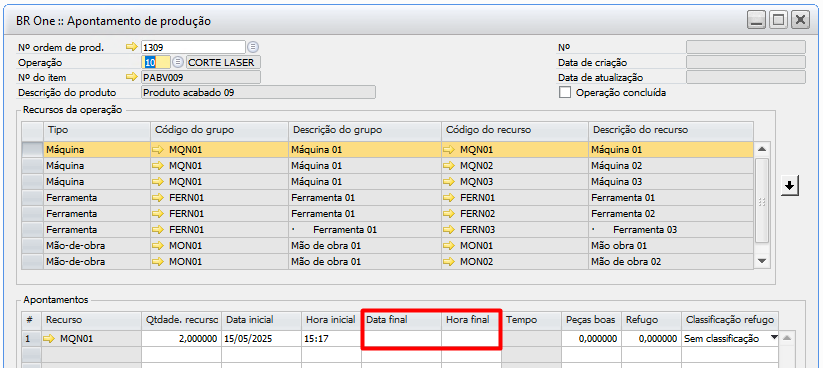Click the link arrow for resource code FERN01
This screenshot has width=823, height=368.
click(x=450, y=198)
